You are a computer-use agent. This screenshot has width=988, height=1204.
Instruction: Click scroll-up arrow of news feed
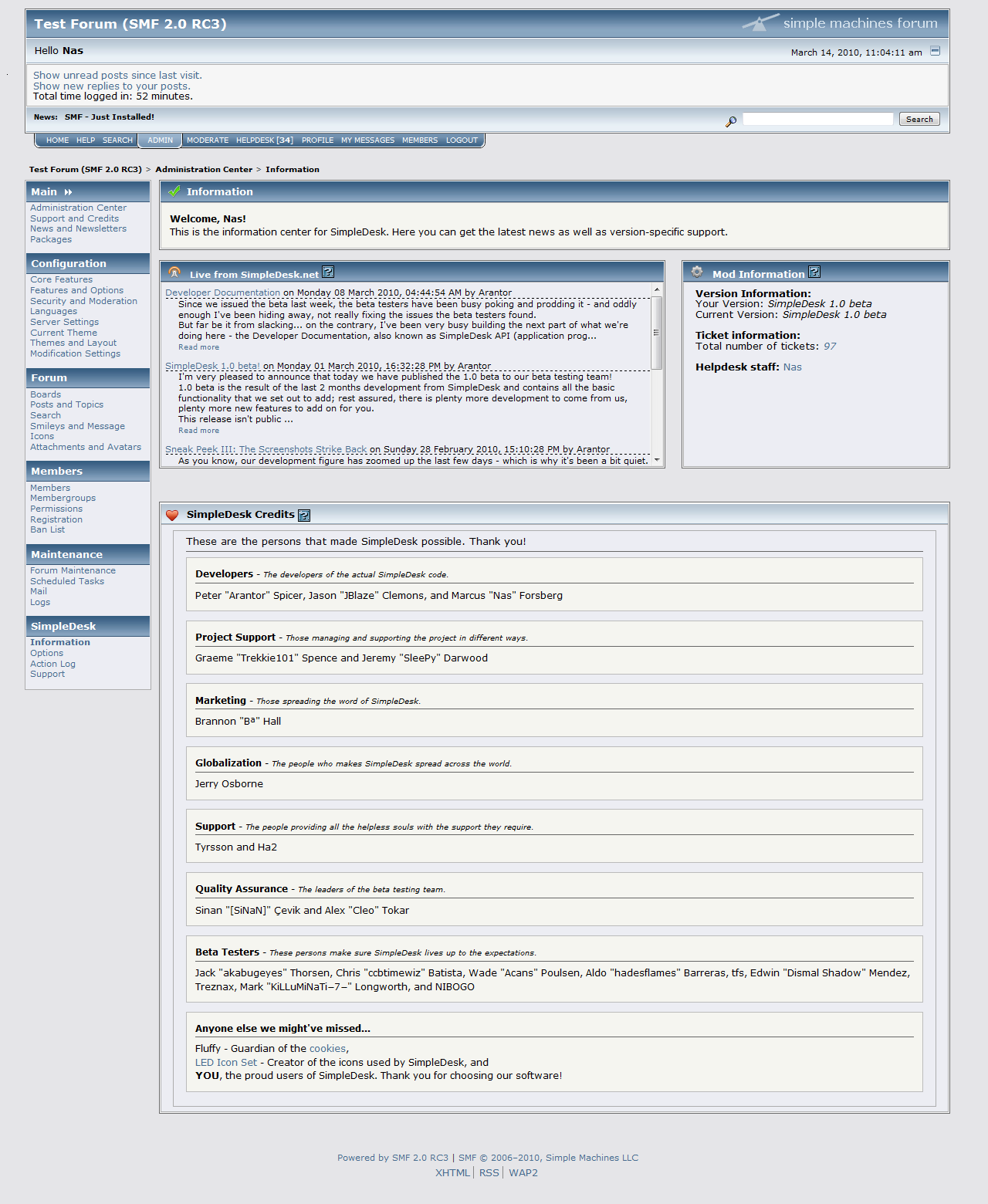657,289
